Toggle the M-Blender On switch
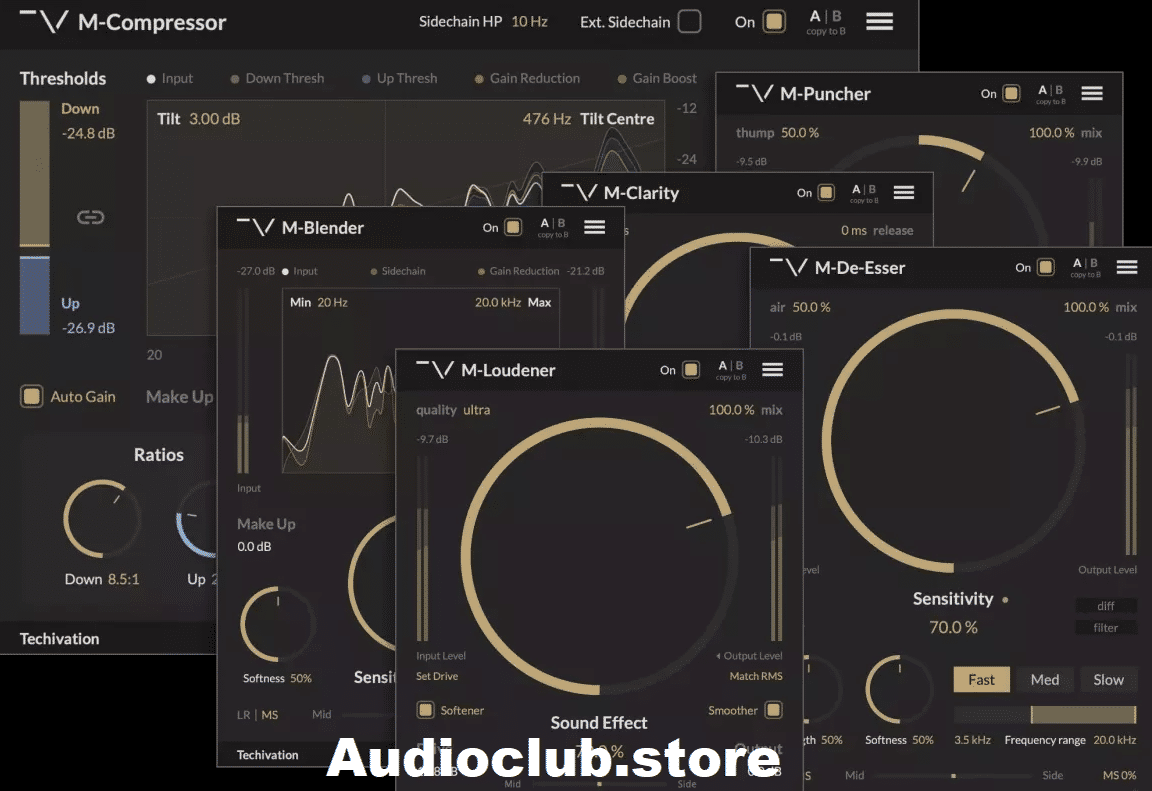The width and height of the screenshot is (1152, 791). tap(513, 227)
